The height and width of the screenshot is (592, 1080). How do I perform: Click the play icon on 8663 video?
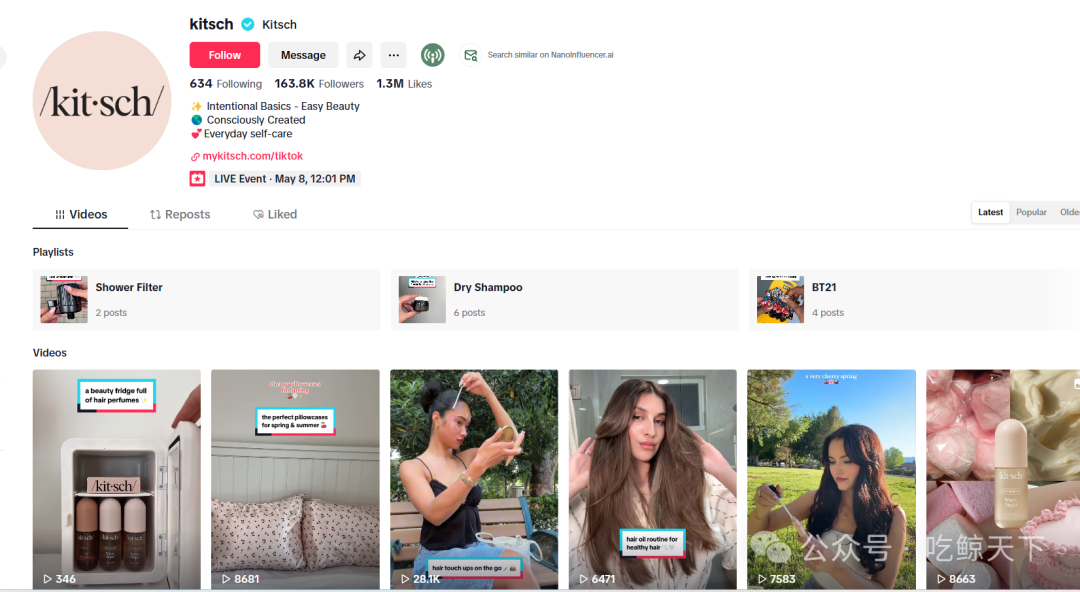pyautogui.click(x=941, y=579)
